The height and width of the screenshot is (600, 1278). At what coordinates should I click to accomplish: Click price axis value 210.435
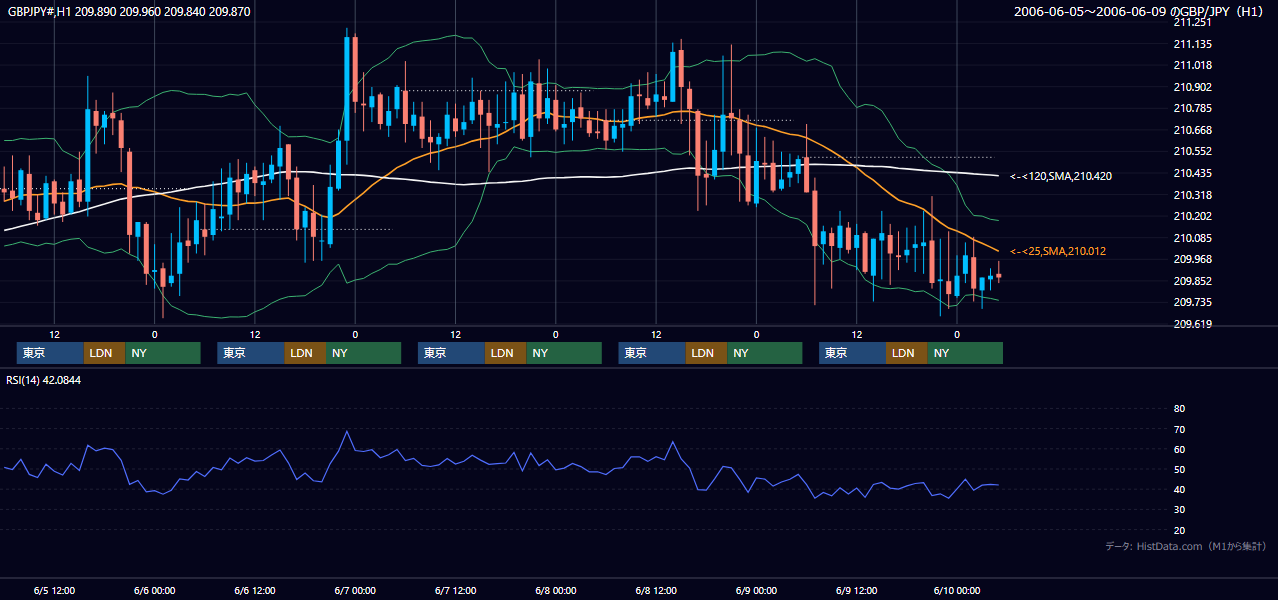coord(1192,173)
